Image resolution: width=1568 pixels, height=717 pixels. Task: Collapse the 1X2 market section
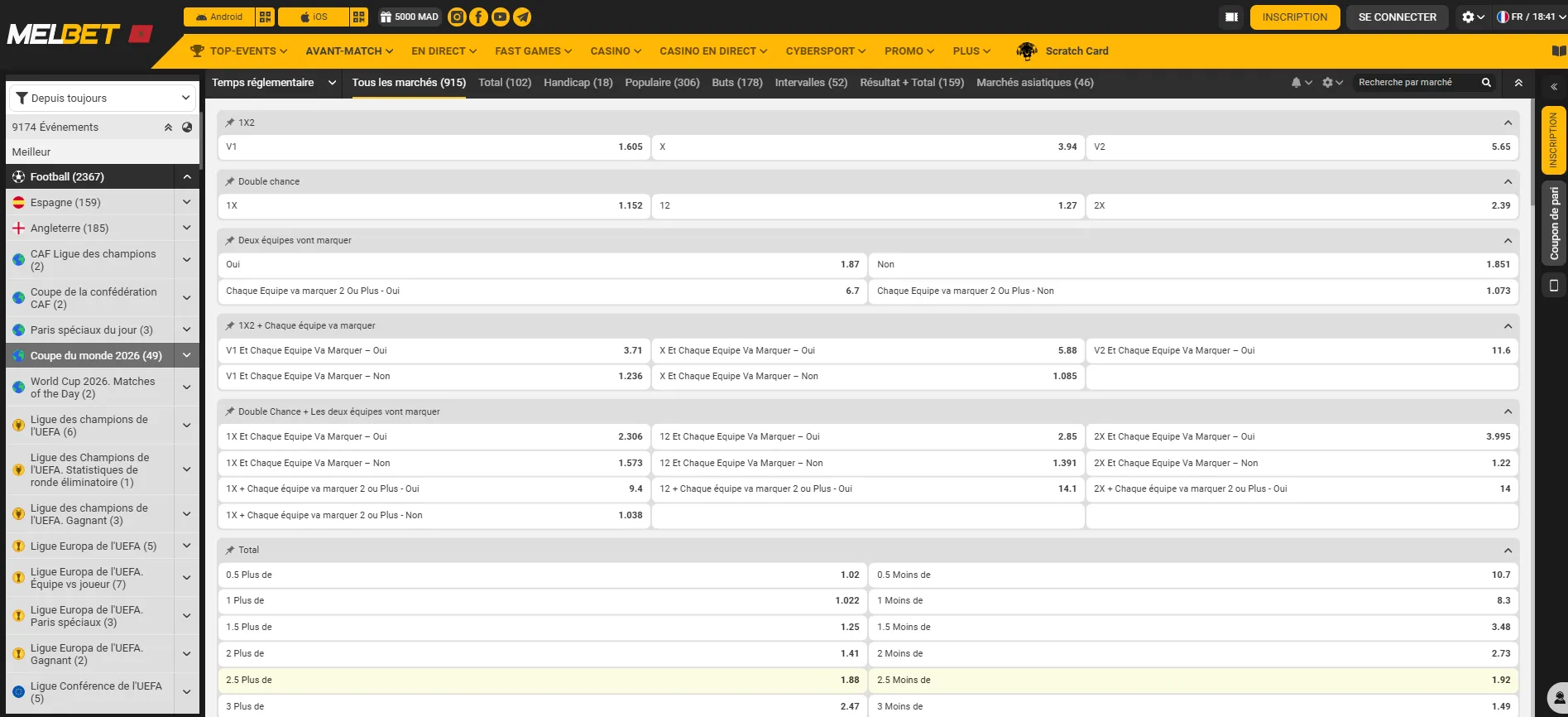[1508, 123]
